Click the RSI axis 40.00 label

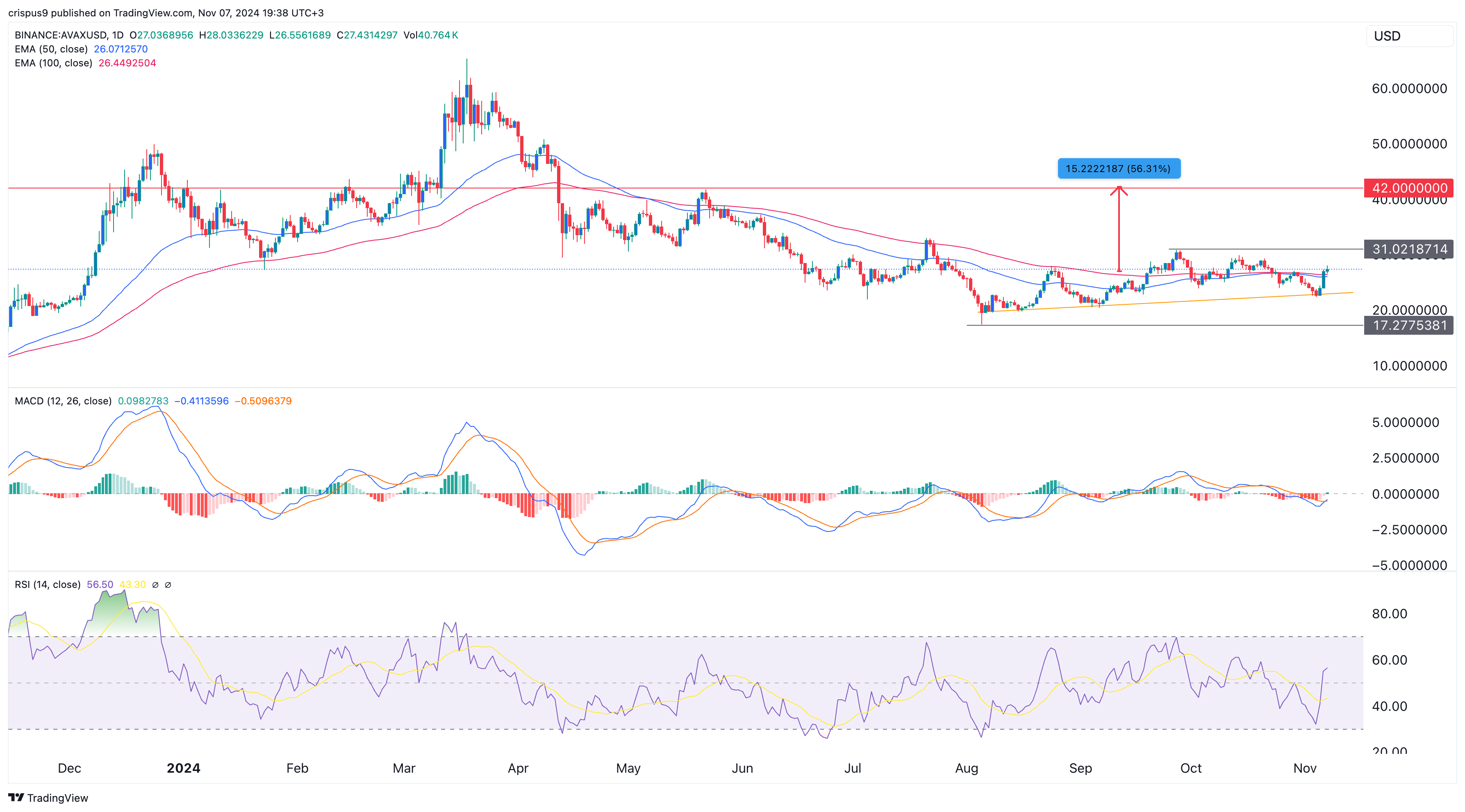[1389, 706]
